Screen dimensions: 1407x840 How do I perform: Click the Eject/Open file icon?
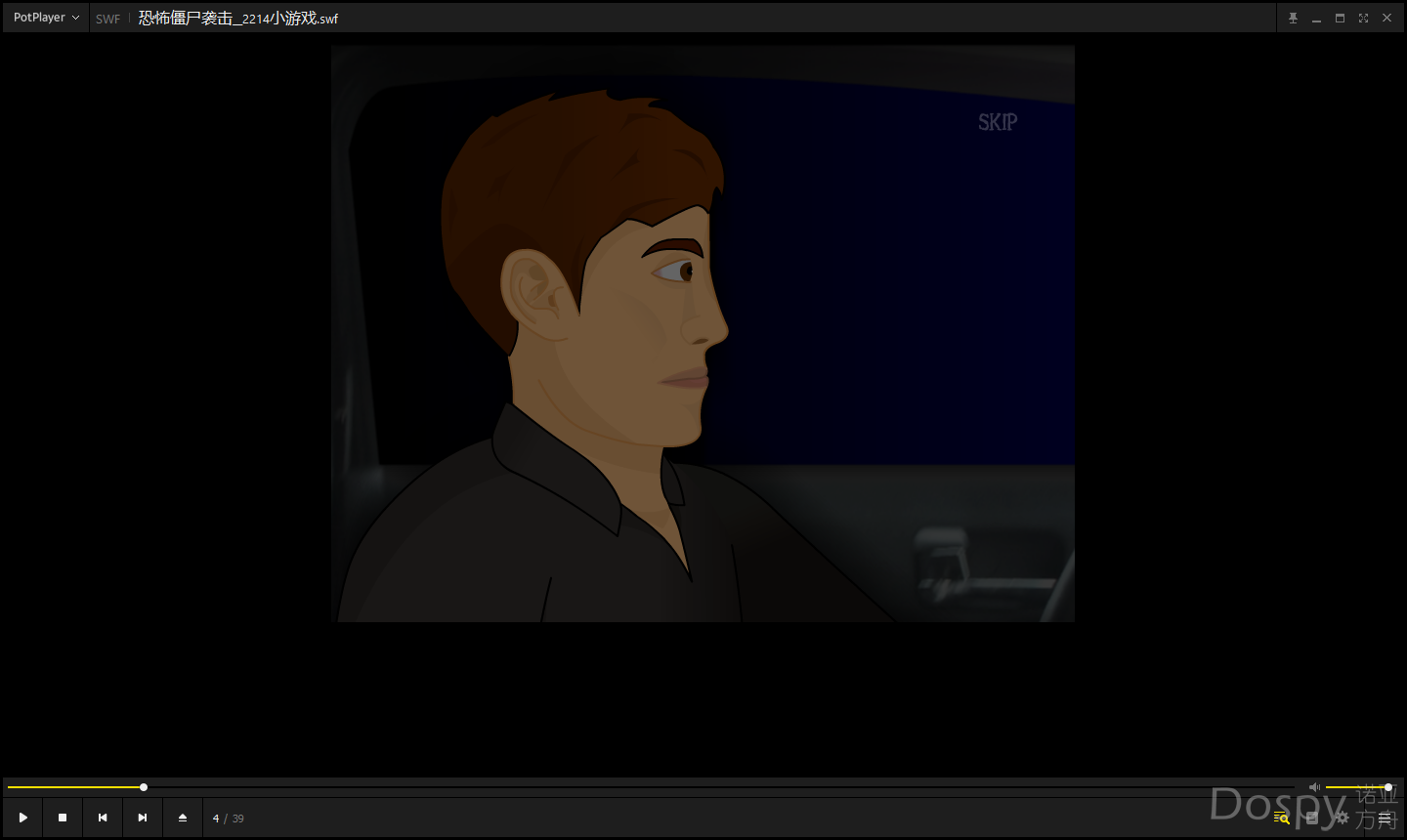click(183, 818)
